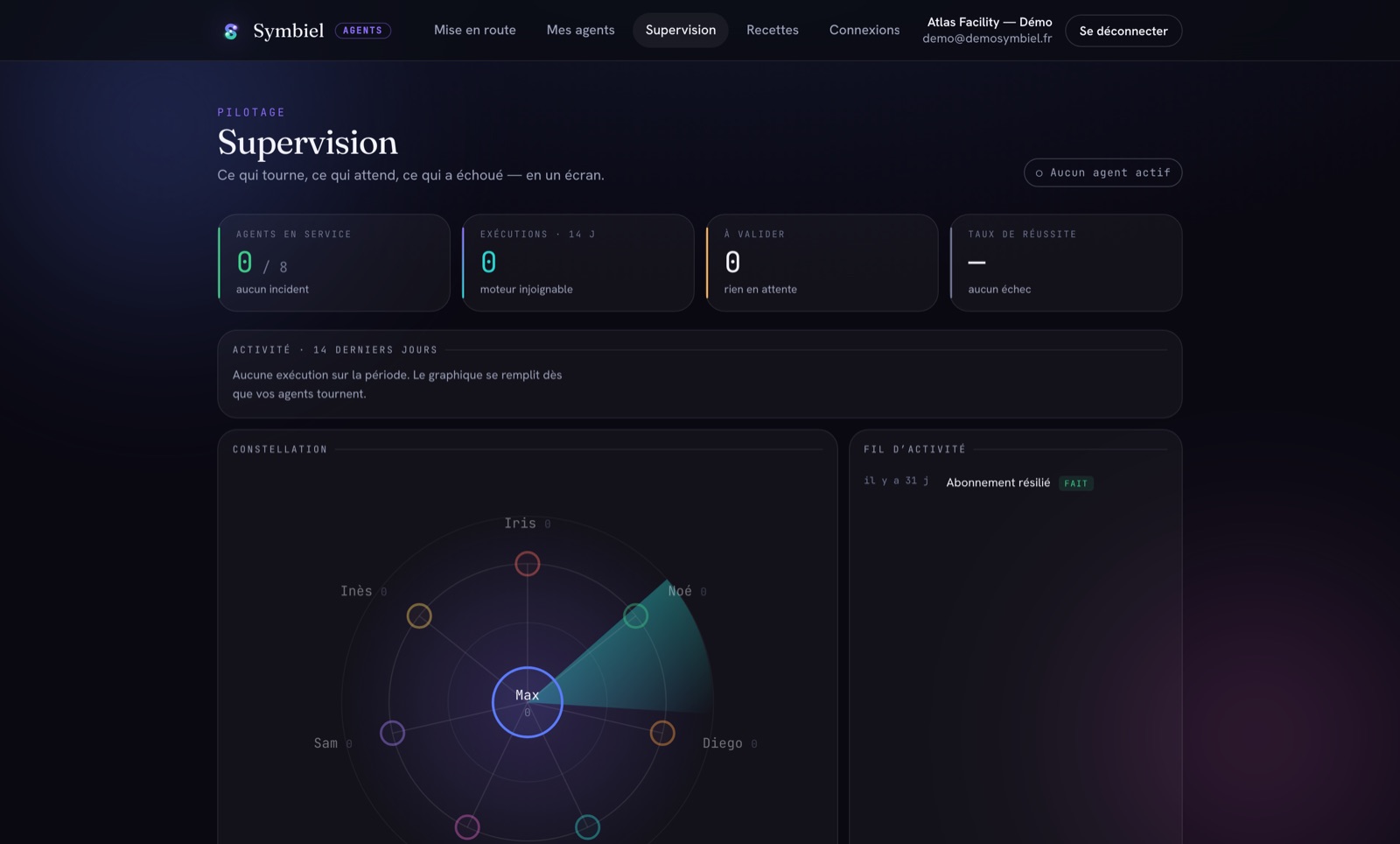1400x844 pixels.
Task: Select the À valider card
Action: pyautogui.click(x=822, y=263)
